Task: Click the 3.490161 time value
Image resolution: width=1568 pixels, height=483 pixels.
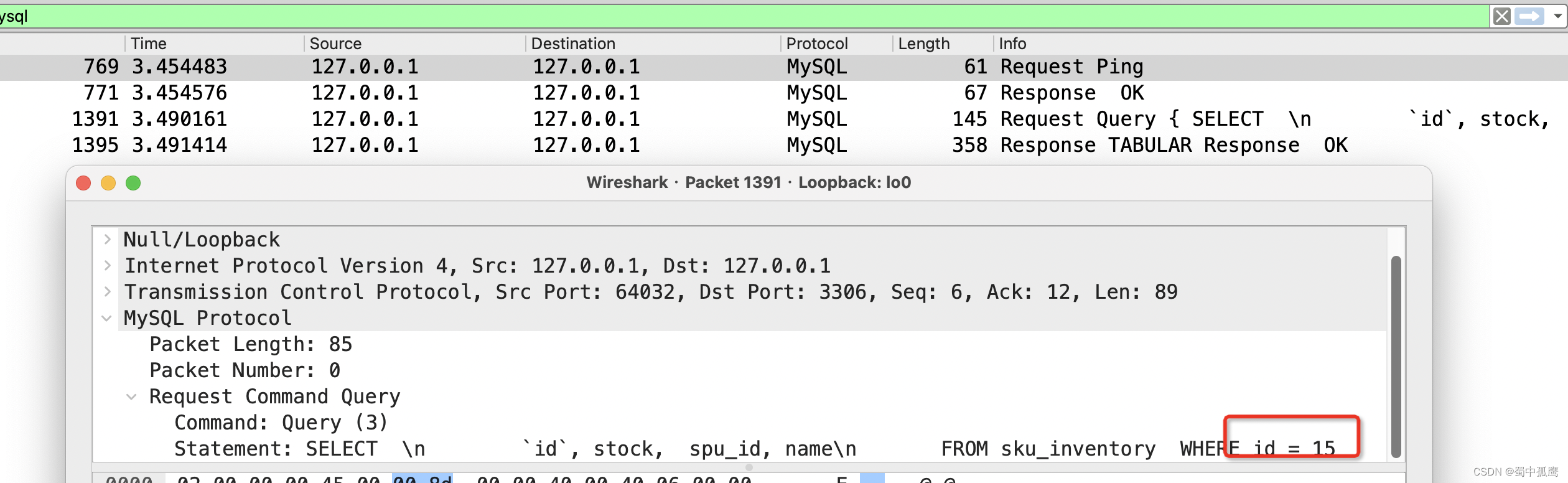Action: point(180,120)
